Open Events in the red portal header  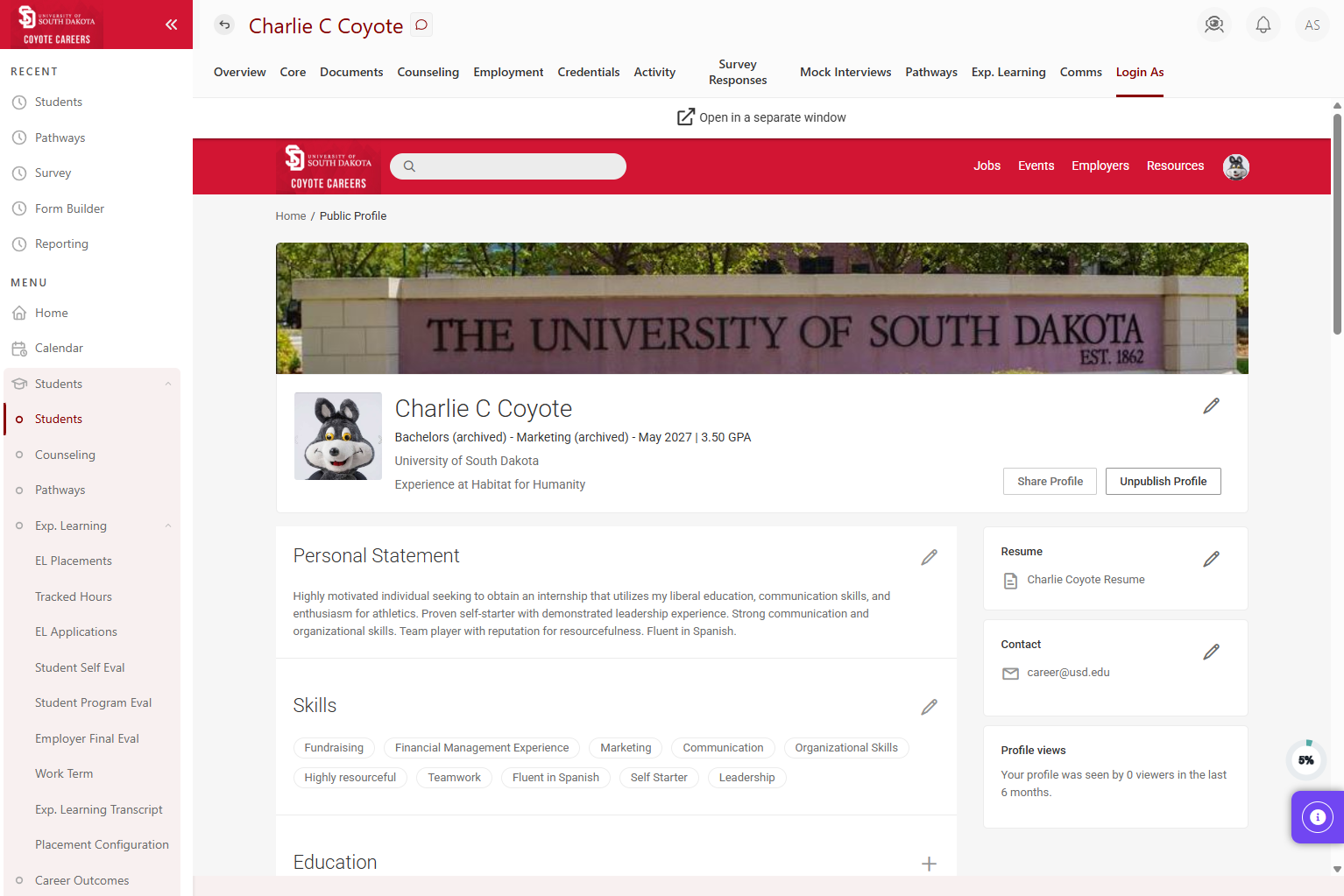coord(1036,166)
